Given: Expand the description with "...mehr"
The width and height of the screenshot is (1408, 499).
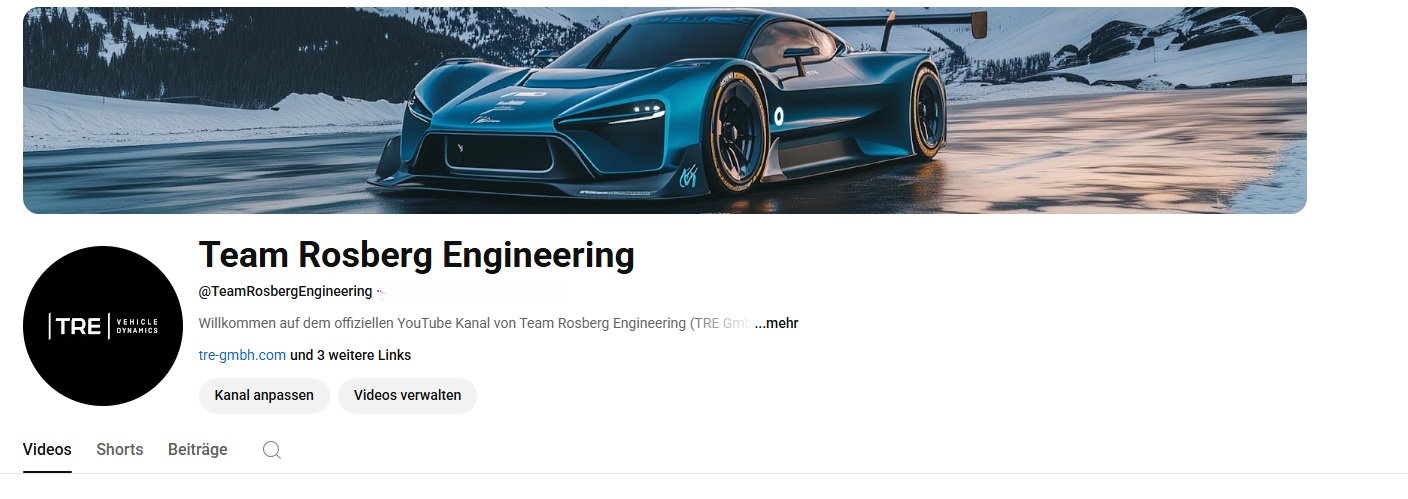Looking at the screenshot, I should [x=776, y=323].
